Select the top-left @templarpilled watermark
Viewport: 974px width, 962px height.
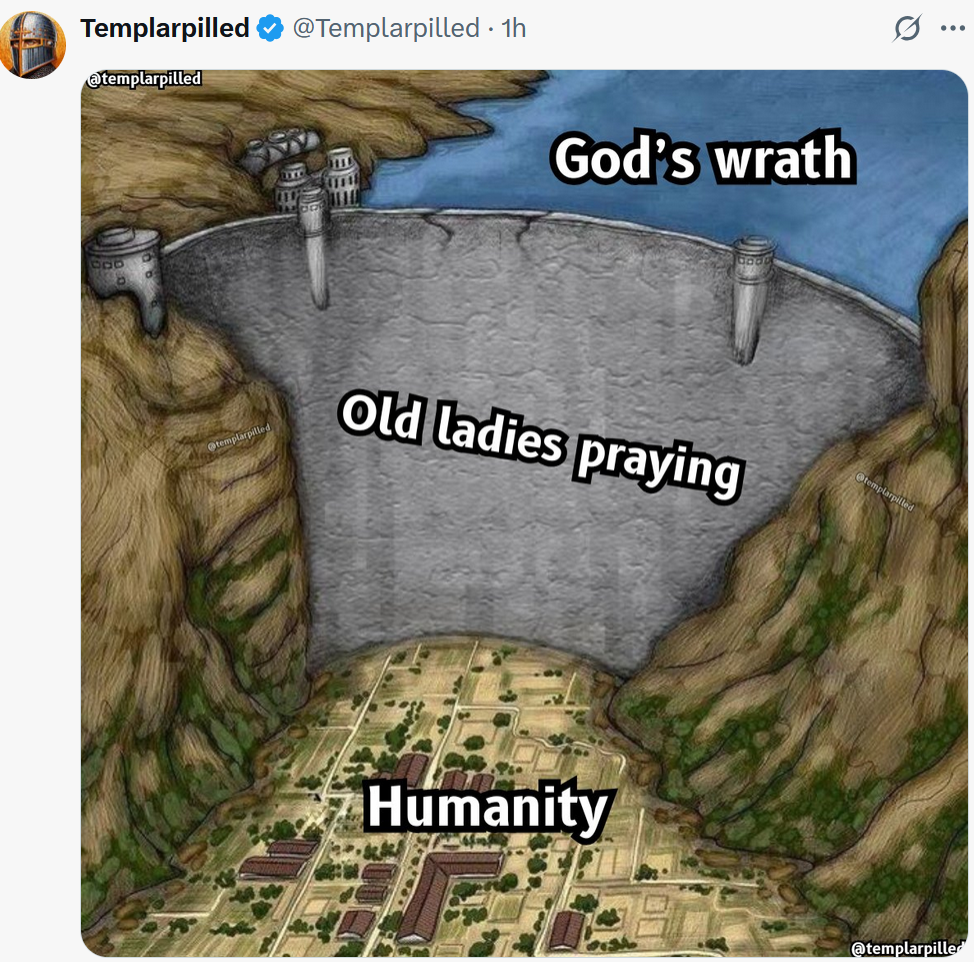pos(144,79)
